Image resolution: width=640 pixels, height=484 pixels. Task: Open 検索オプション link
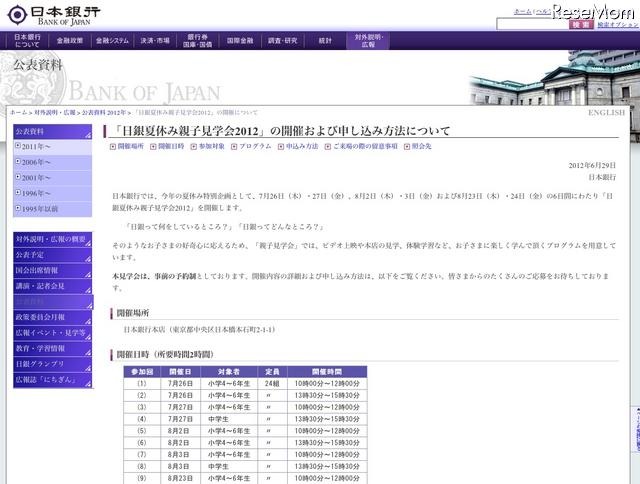pos(618,24)
